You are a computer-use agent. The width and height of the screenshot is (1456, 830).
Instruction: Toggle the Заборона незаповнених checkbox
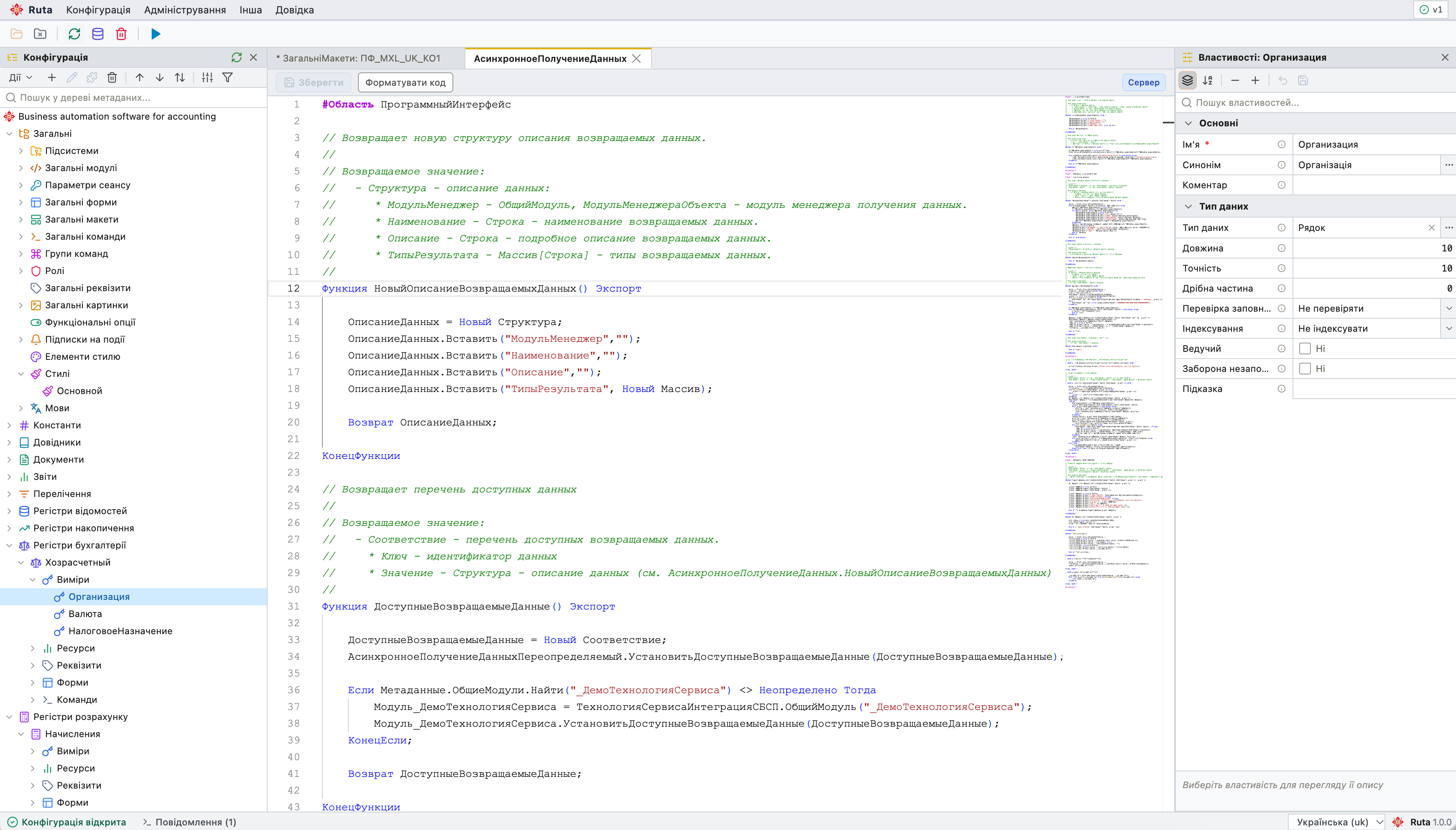1305,369
